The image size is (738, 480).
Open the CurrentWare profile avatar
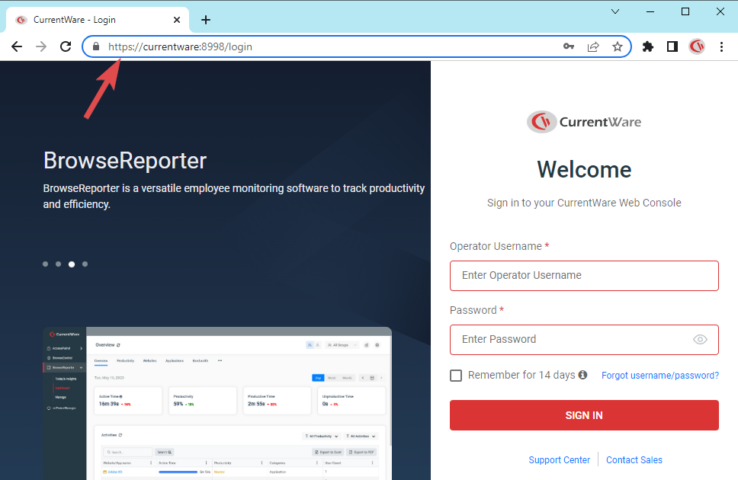click(x=697, y=47)
